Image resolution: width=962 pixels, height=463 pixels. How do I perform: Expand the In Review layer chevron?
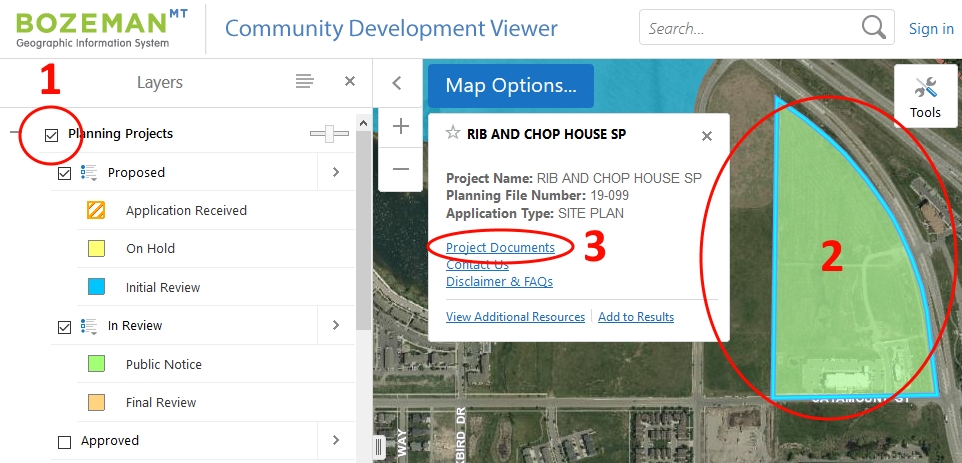click(x=336, y=325)
